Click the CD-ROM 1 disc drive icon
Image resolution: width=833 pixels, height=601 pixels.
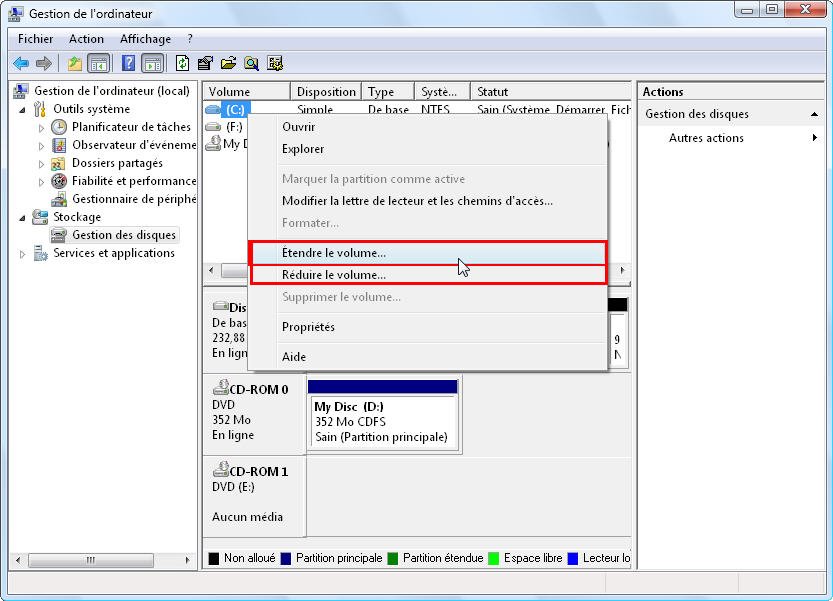point(220,469)
